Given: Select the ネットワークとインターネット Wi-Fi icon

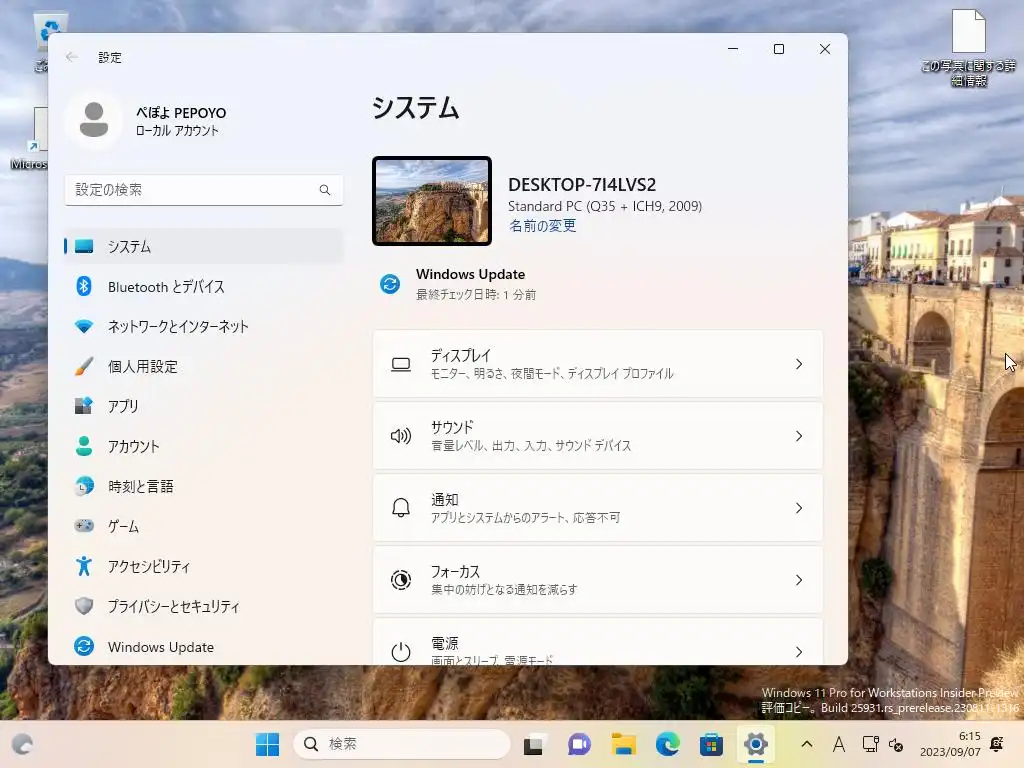Looking at the screenshot, I should [x=84, y=326].
